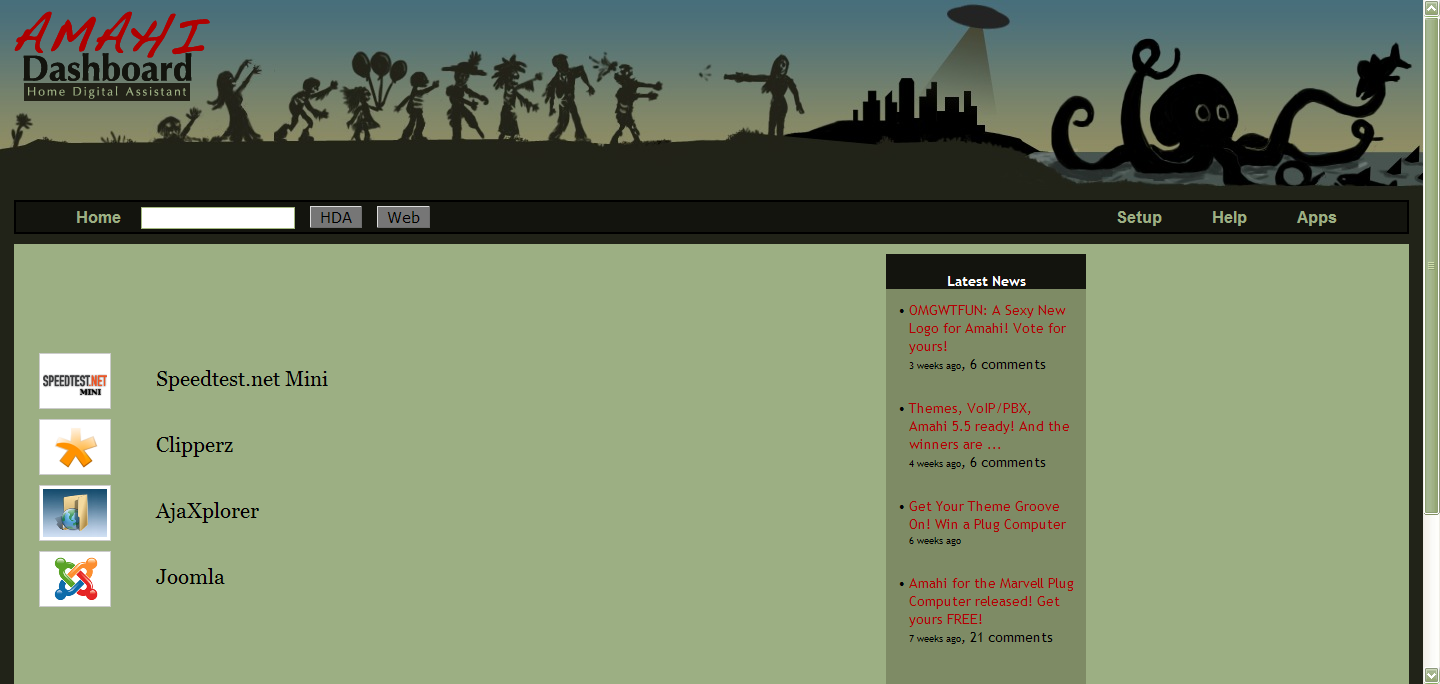This screenshot has width=1440, height=684.
Task: Open the Joomla logo icon
Action: (75, 579)
